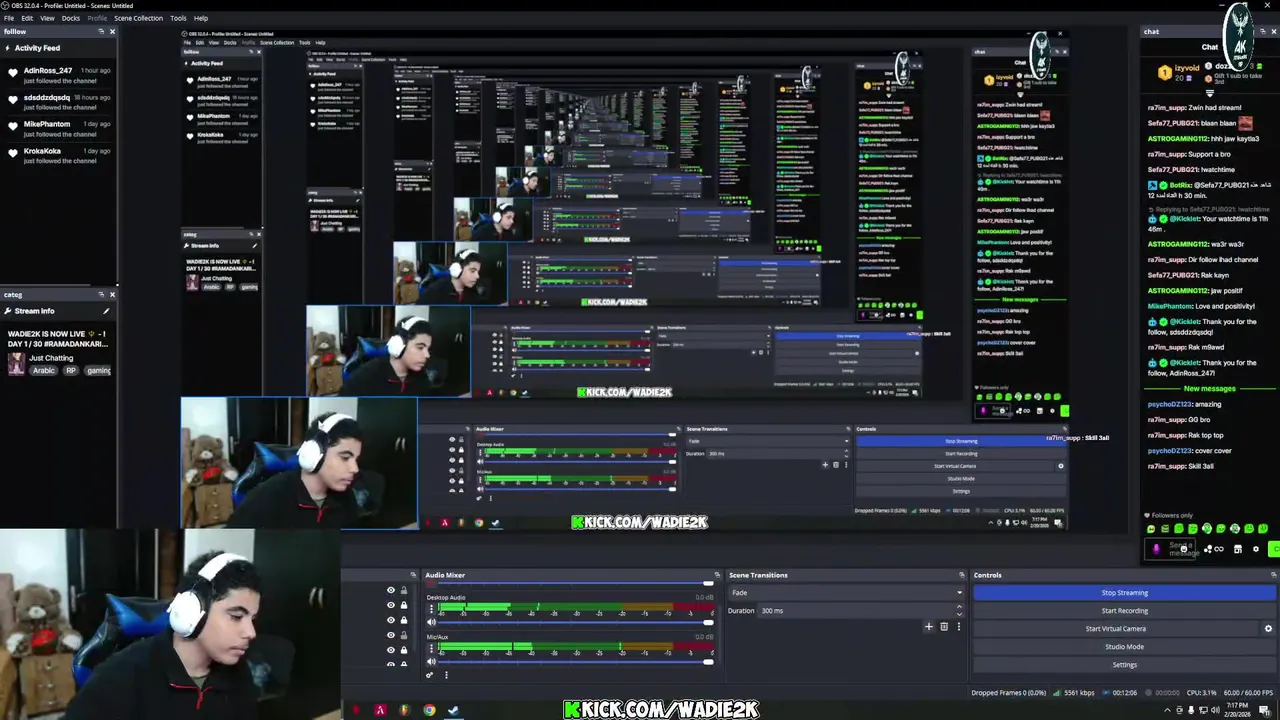This screenshot has height=720, width=1280.
Task: Click the heart icon beside AdinRoss_247
Action: click(x=13, y=72)
